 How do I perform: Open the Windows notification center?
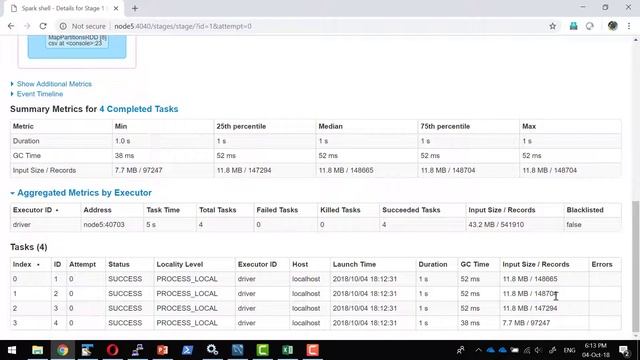coord(624,350)
